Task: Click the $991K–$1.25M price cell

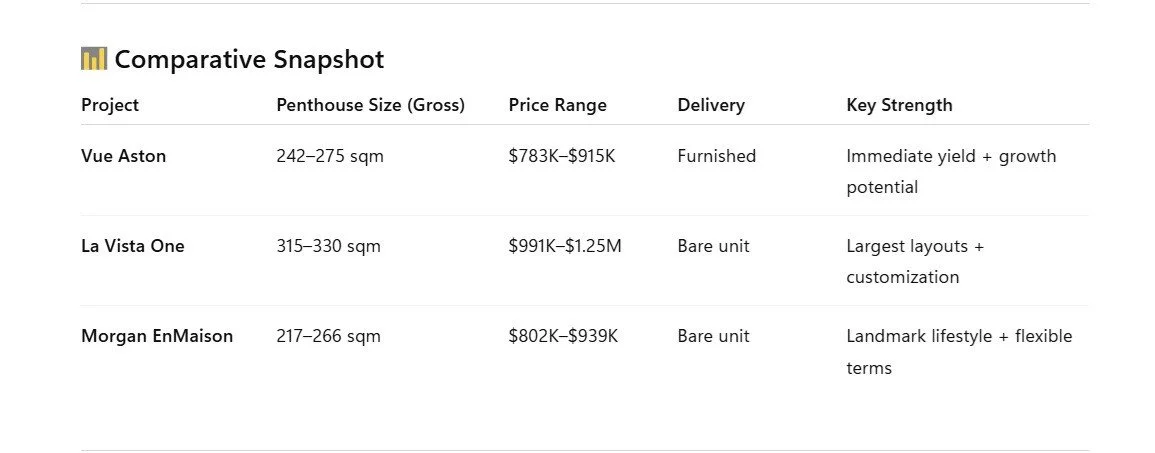Action: (x=565, y=246)
